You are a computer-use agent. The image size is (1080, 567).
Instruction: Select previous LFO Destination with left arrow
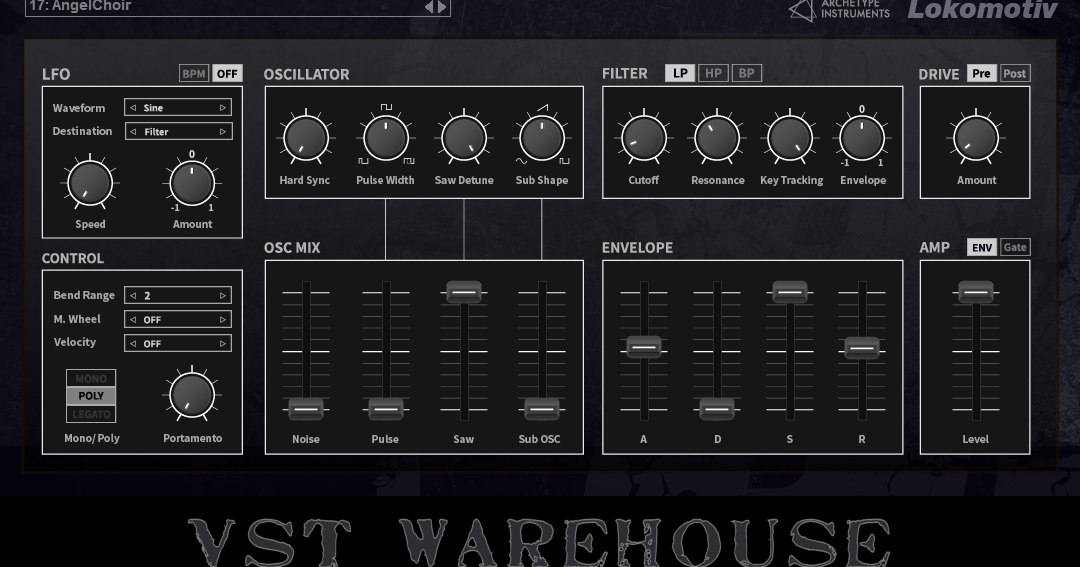tap(133, 132)
